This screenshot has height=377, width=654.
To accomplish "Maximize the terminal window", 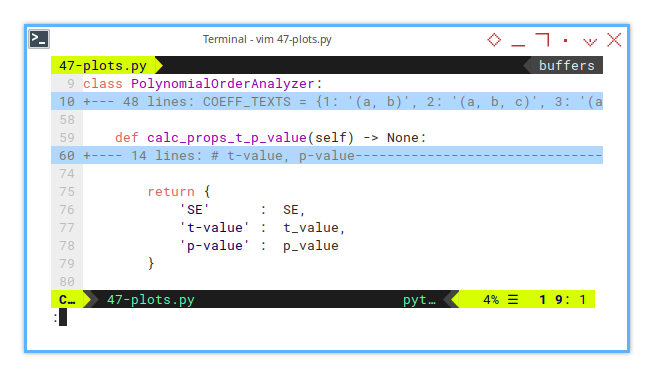I will 542,40.
